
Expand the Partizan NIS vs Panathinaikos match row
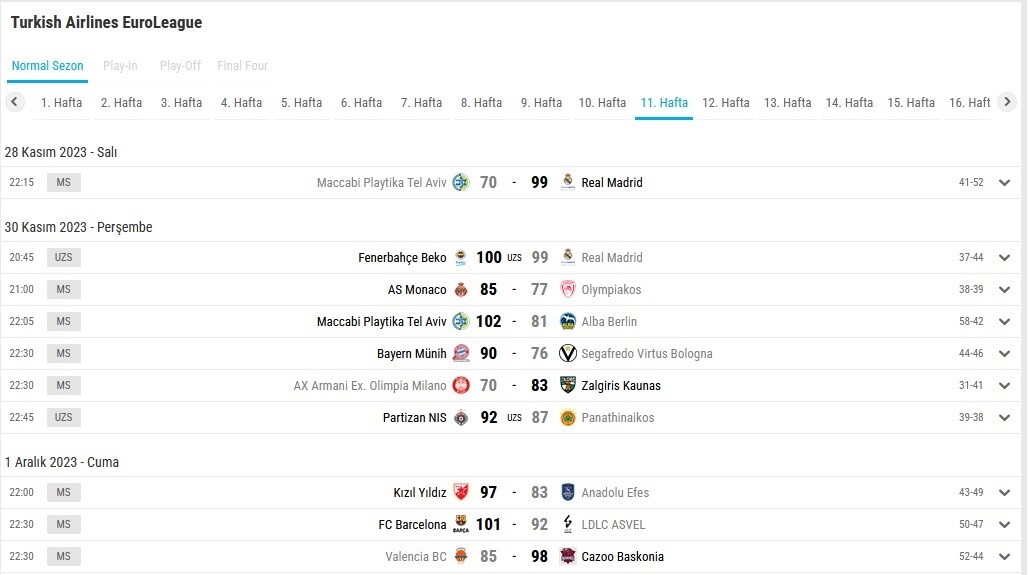tap(1004, 418)
